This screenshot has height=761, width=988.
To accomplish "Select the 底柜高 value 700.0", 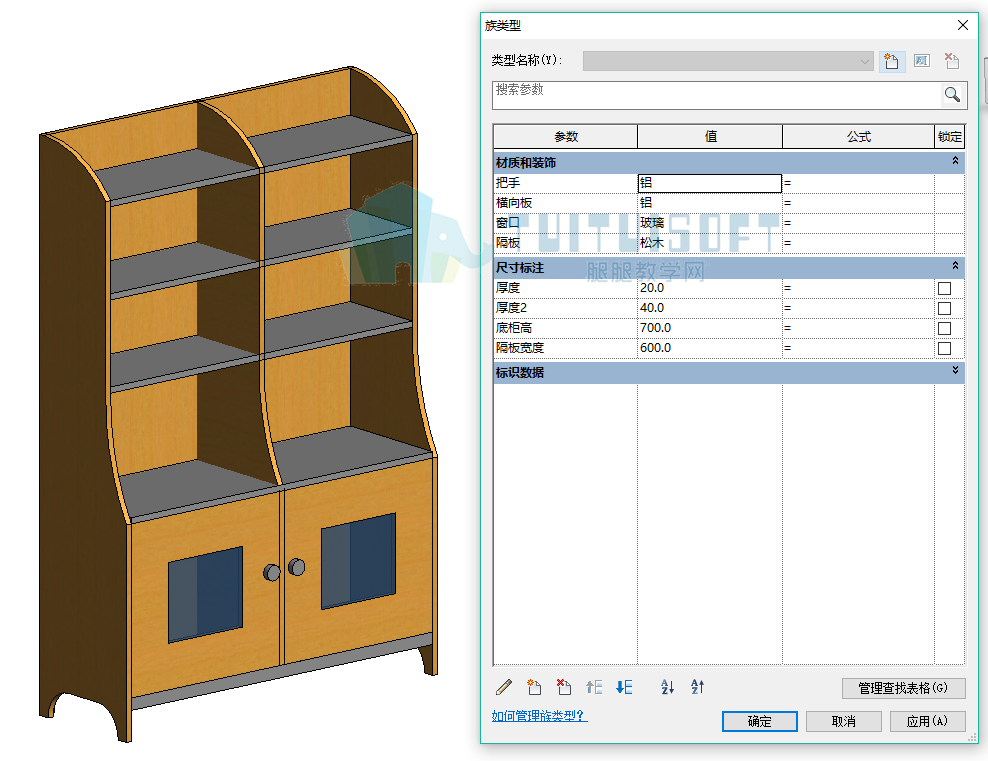I will pyautogui.click(x=709, y=328).
